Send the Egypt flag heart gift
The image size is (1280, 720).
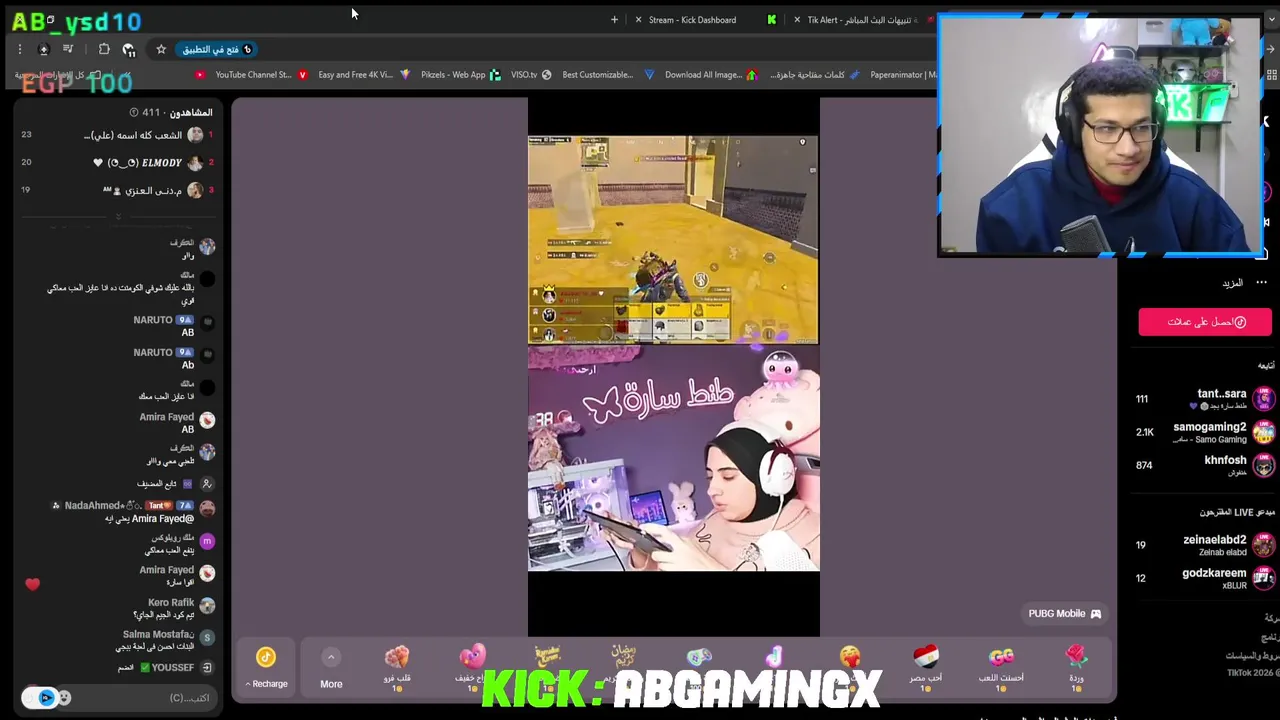[x=926, y=667]
